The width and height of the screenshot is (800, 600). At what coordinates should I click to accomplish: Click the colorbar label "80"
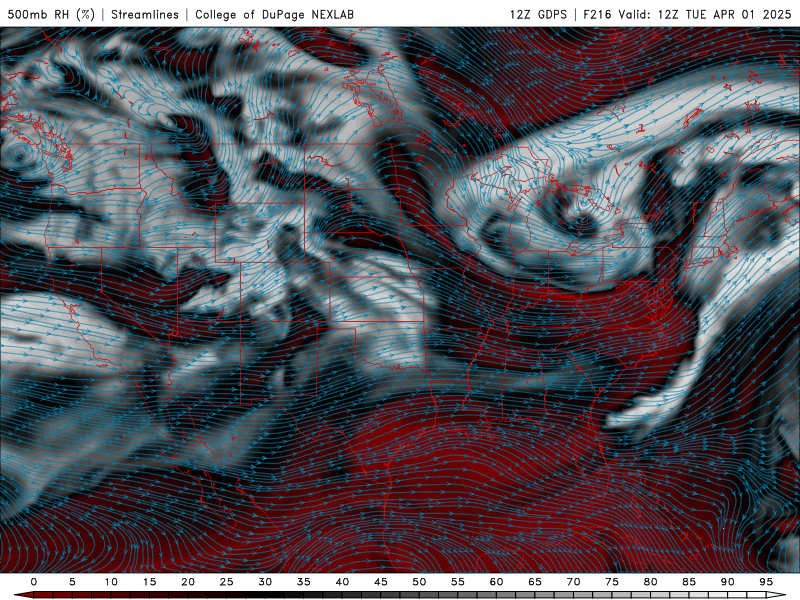tap(651, 582)
